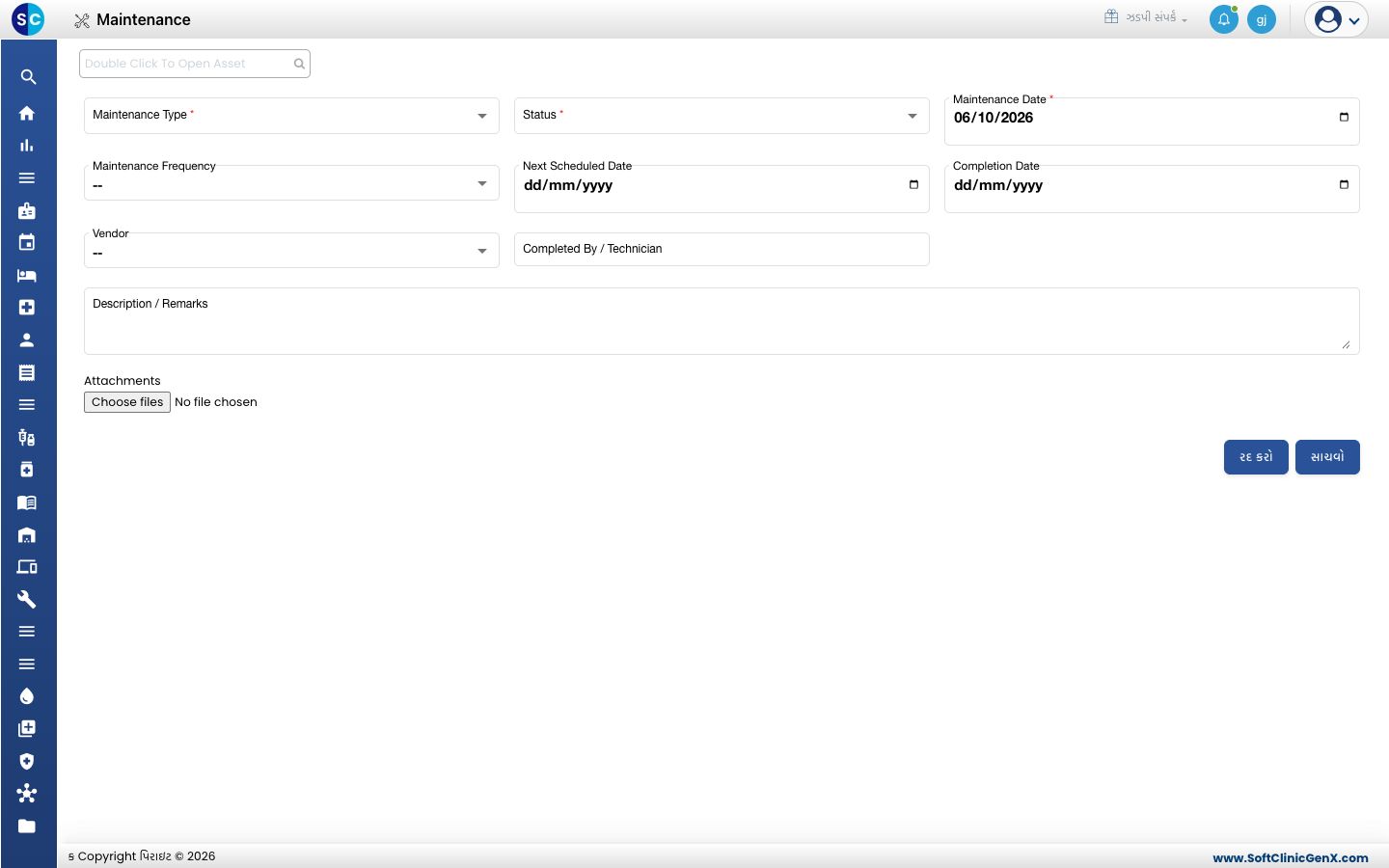Open the user profile menu in the header
The width and height of the screenshot is (1389, 868).
point(1337,19)
